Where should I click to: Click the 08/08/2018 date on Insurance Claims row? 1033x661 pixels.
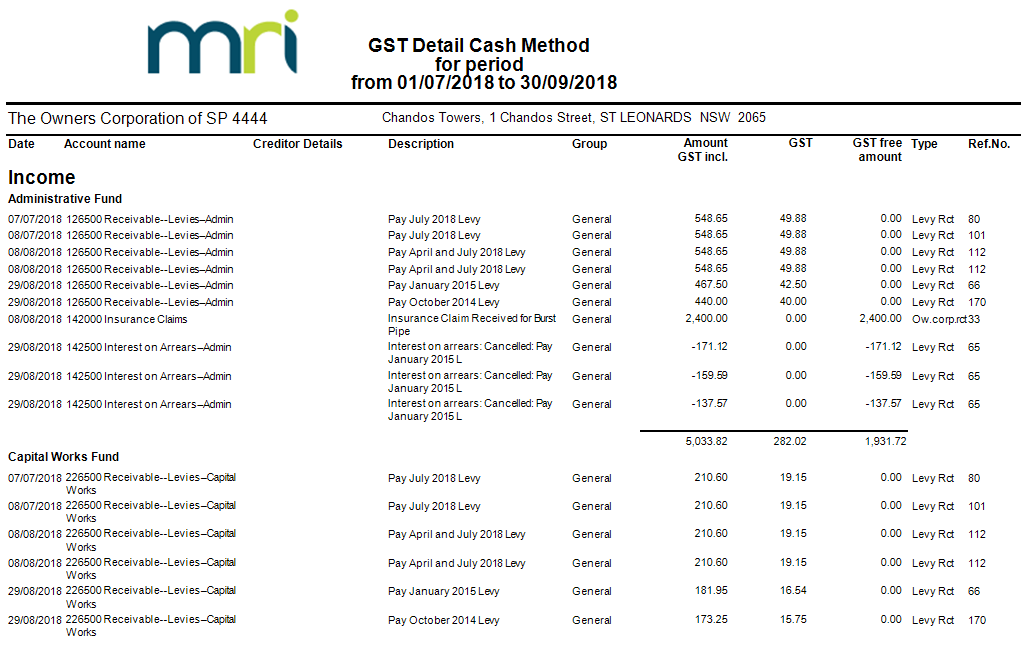coord(35,319)
